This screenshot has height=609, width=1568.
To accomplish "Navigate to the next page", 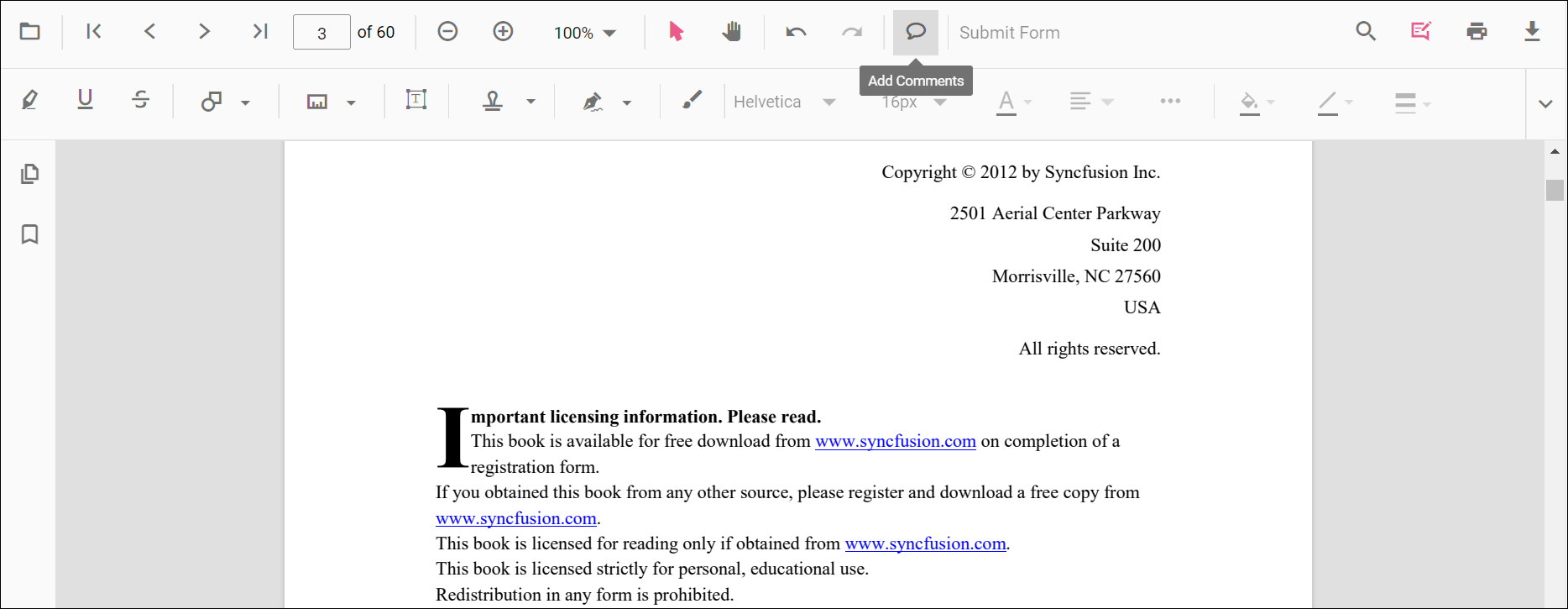I will point(204,32).
